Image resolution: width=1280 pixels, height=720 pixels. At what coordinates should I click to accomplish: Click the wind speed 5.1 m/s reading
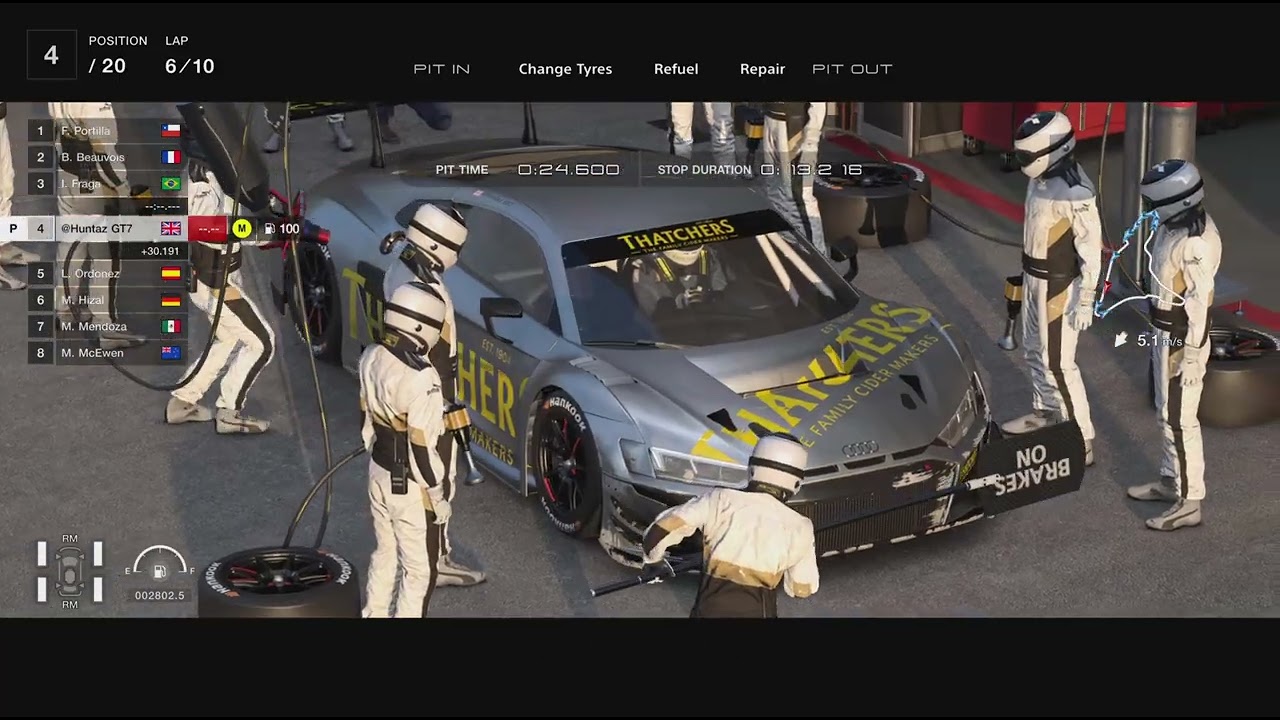point(1160,341)
